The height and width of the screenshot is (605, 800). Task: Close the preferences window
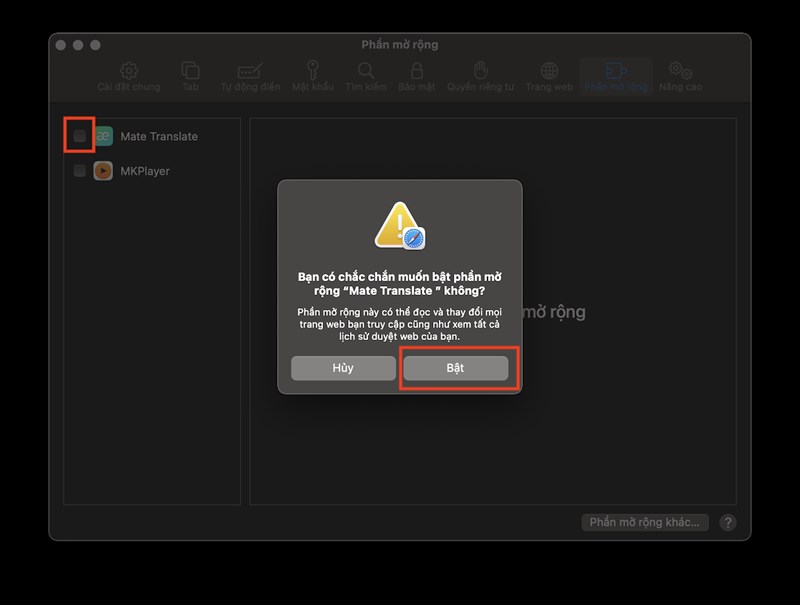[x=61, y=45]
